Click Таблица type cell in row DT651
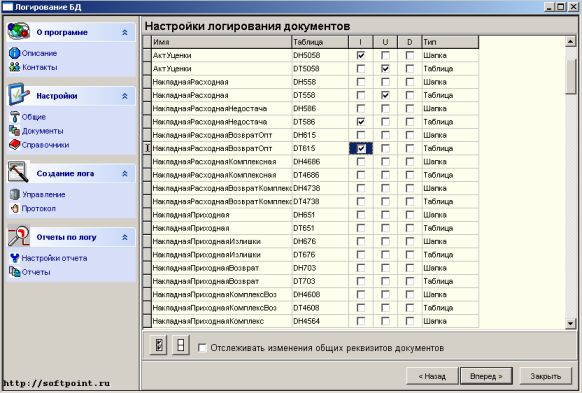This screenshot has width=582, height=393. click(450, 228)
